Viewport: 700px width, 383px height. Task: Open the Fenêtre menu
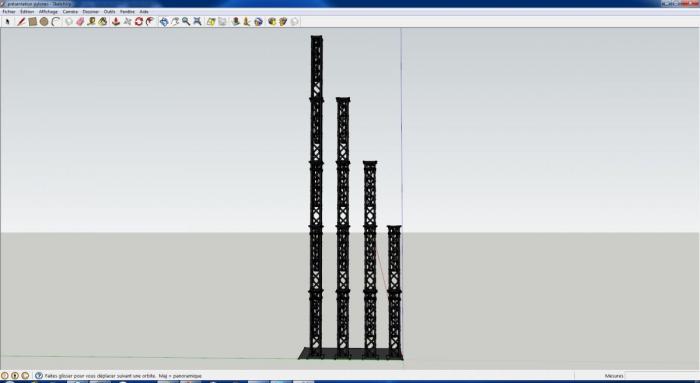pyautogui.click(x=127, y=12)
